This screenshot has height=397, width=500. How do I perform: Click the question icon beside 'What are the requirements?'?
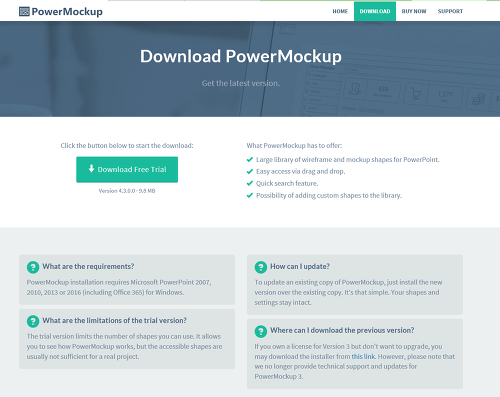coord(33,267)
